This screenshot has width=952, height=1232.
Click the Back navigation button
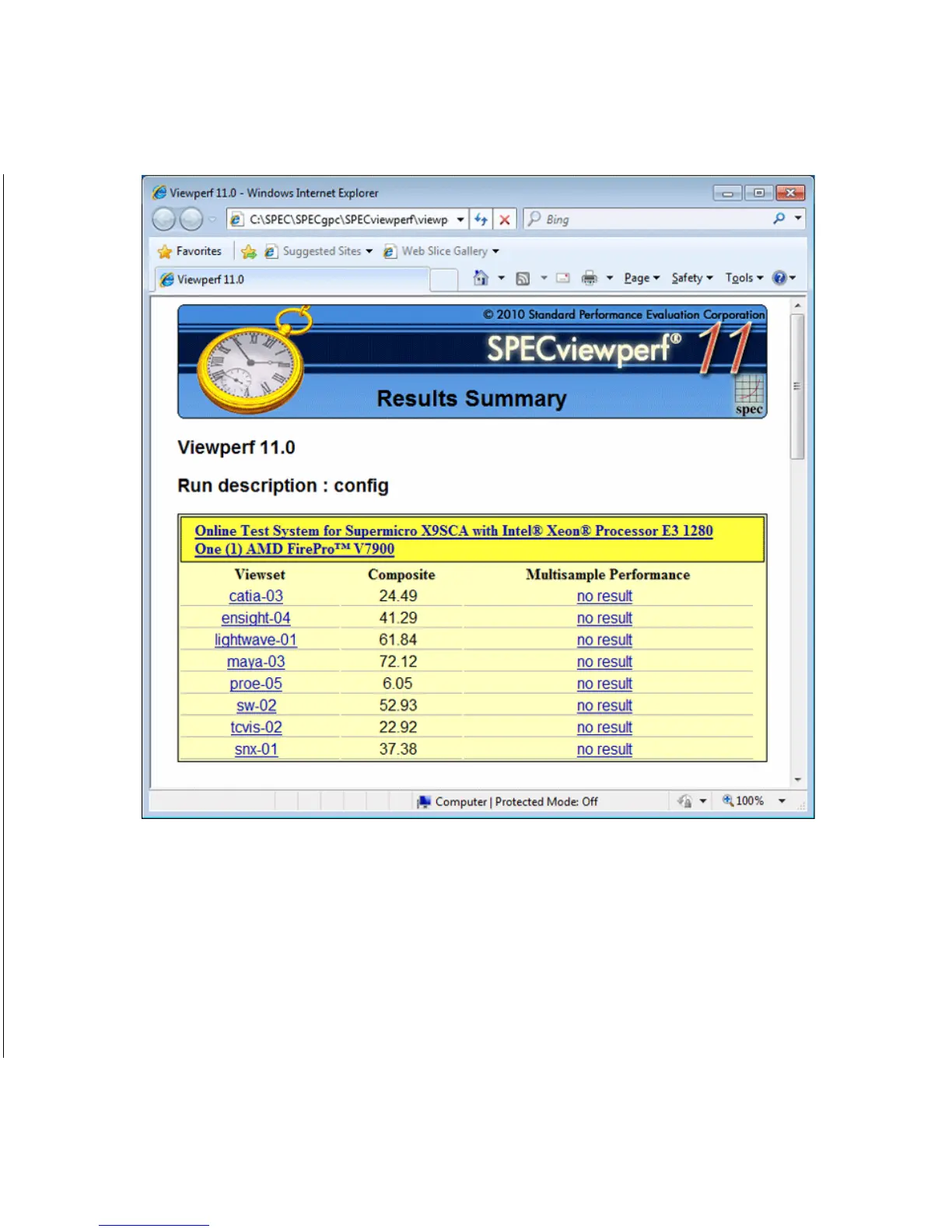[163, 219]
